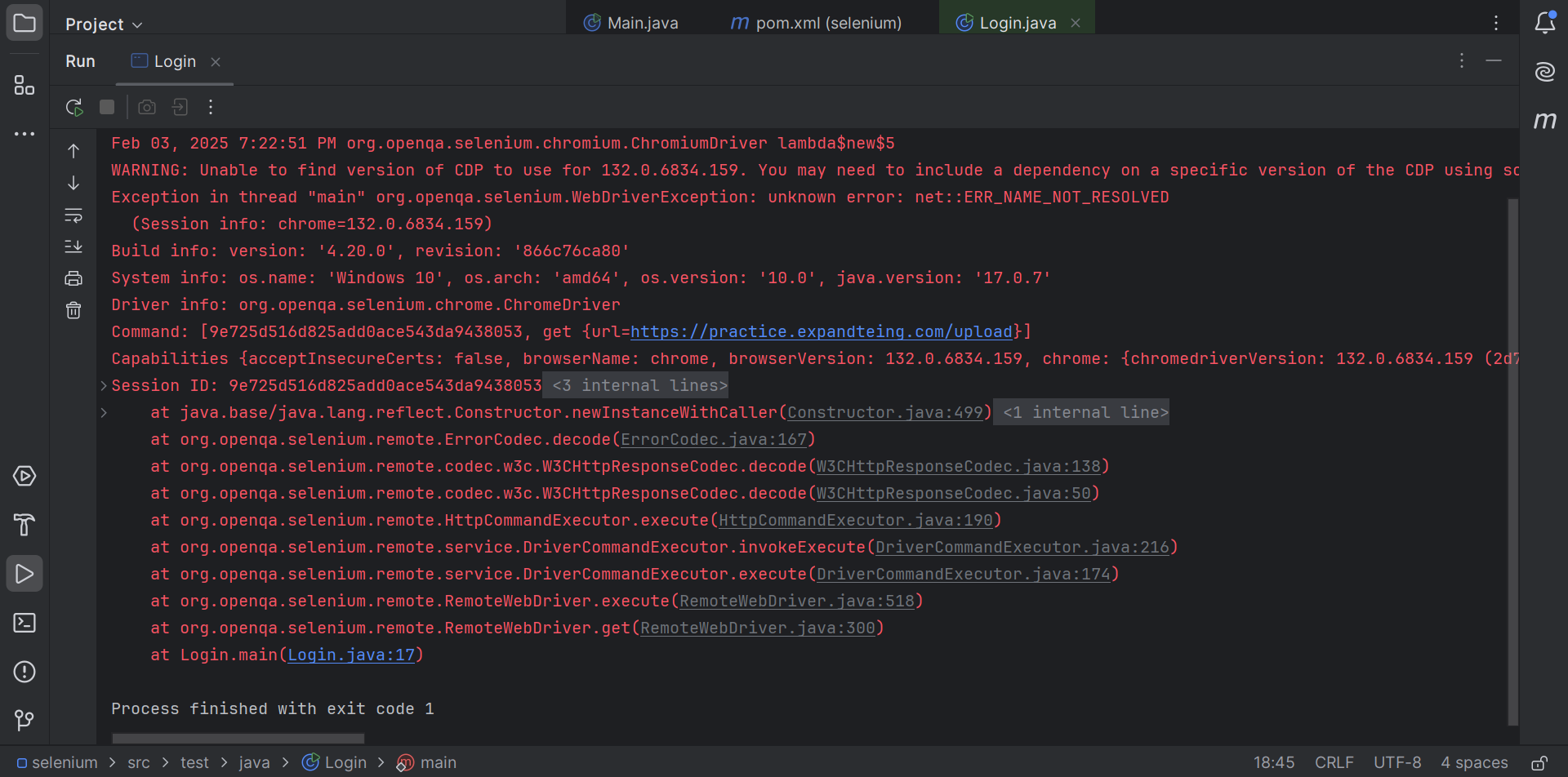The height and width of the screenshot is (777, 1568).
Task: Open Run panel options menu
Action: coord(1462,60)
